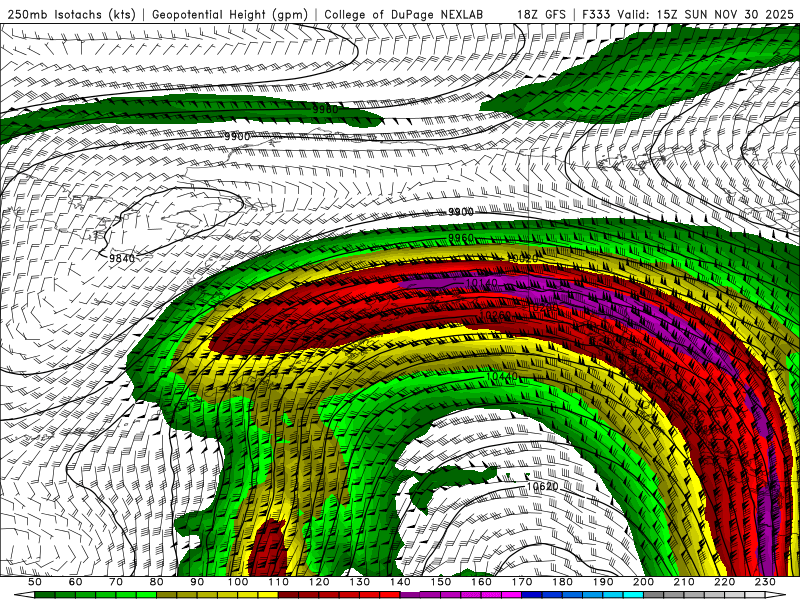800x600 pixels.
Task: Click the colorbar right end arrow
Action: 776,595
